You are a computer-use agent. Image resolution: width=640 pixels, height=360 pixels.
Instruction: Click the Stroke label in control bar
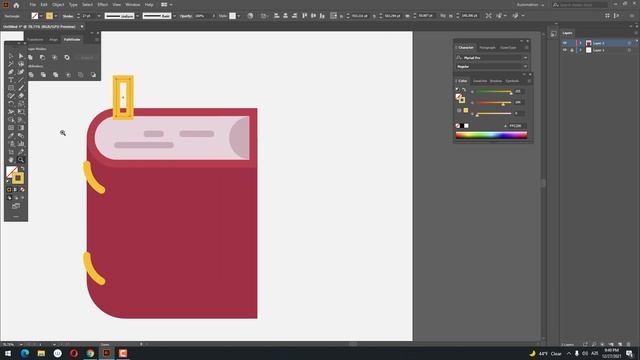click(x=68, y=16)
